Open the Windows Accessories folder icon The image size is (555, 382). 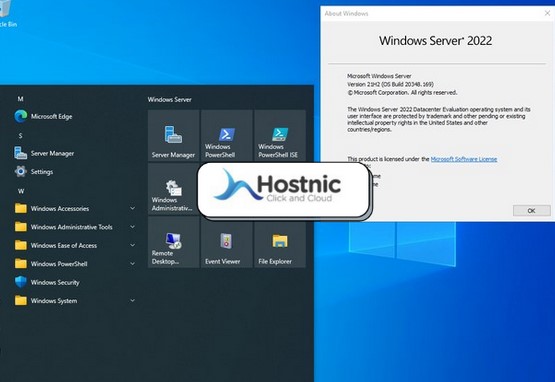point(21,208)
